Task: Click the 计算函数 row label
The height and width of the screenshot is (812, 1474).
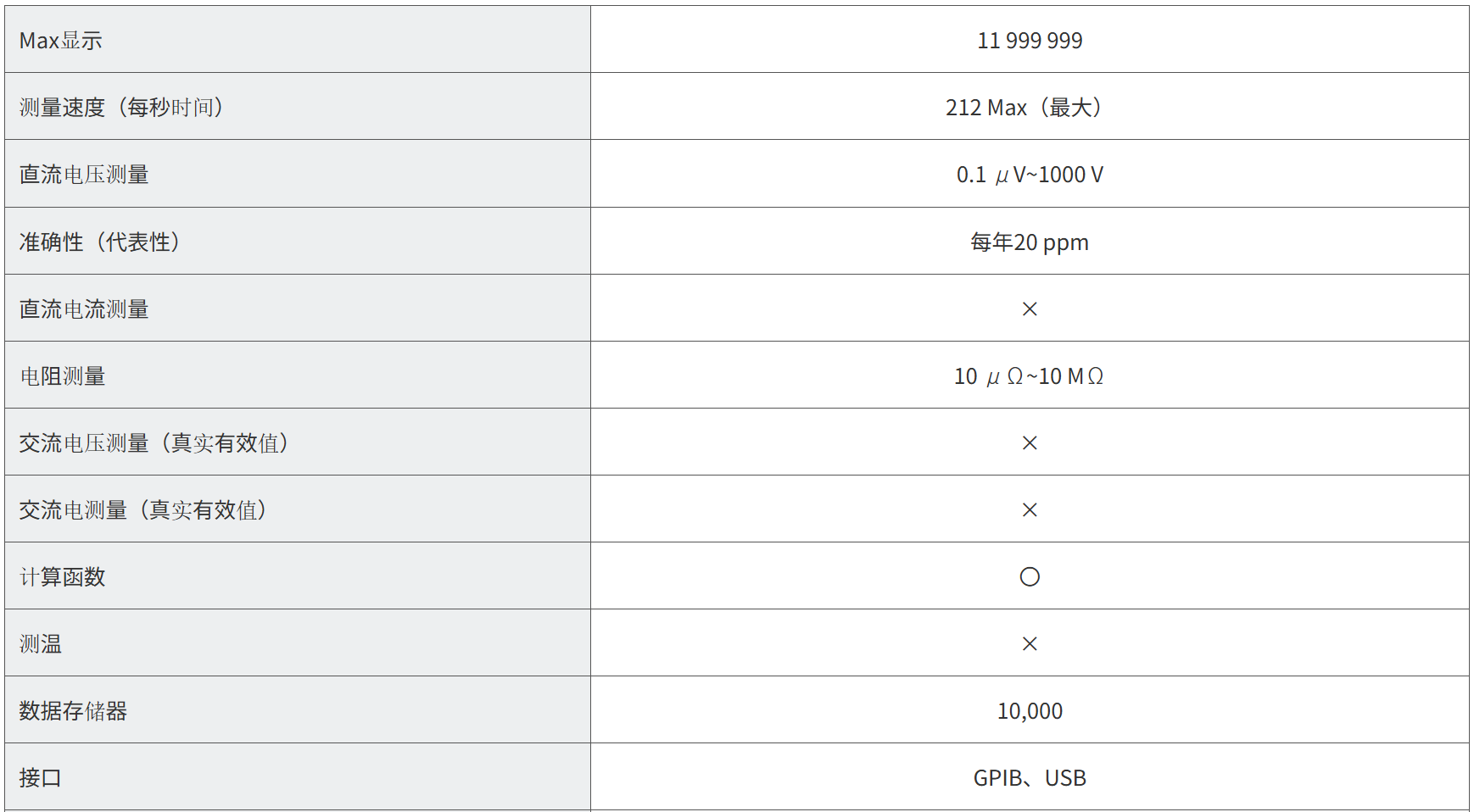Action: click(63, 577)
